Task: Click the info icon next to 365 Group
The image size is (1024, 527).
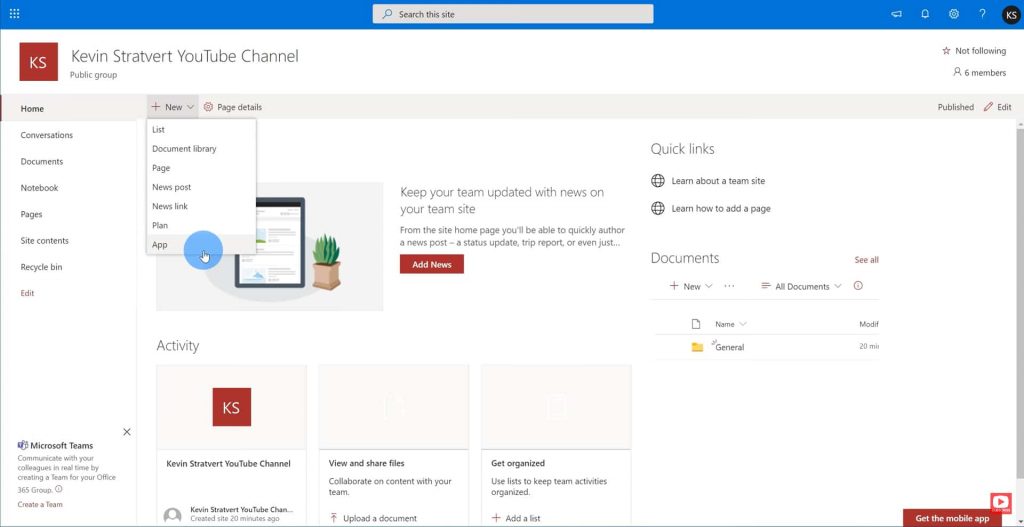Action: (x=59, y=489)
